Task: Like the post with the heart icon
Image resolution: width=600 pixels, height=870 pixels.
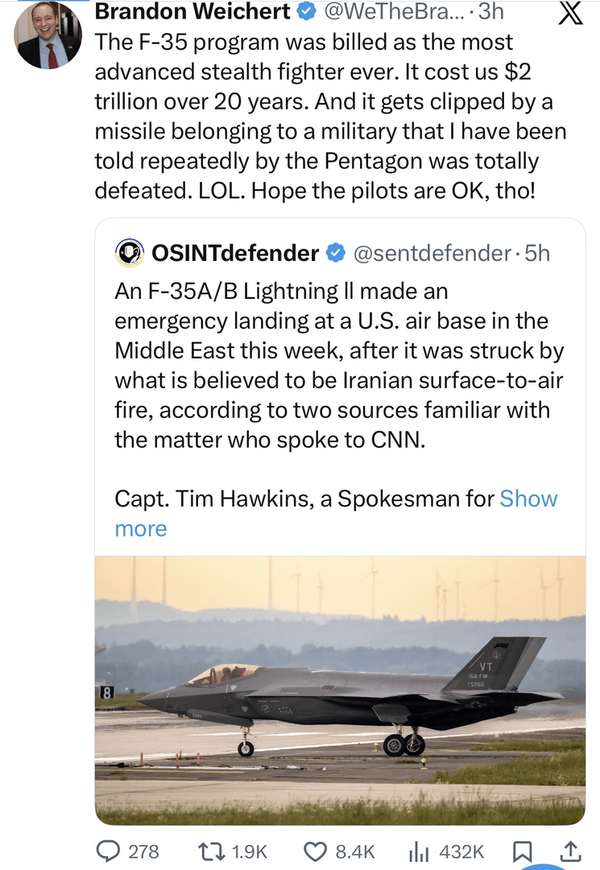Action: (x=316, y=851)
